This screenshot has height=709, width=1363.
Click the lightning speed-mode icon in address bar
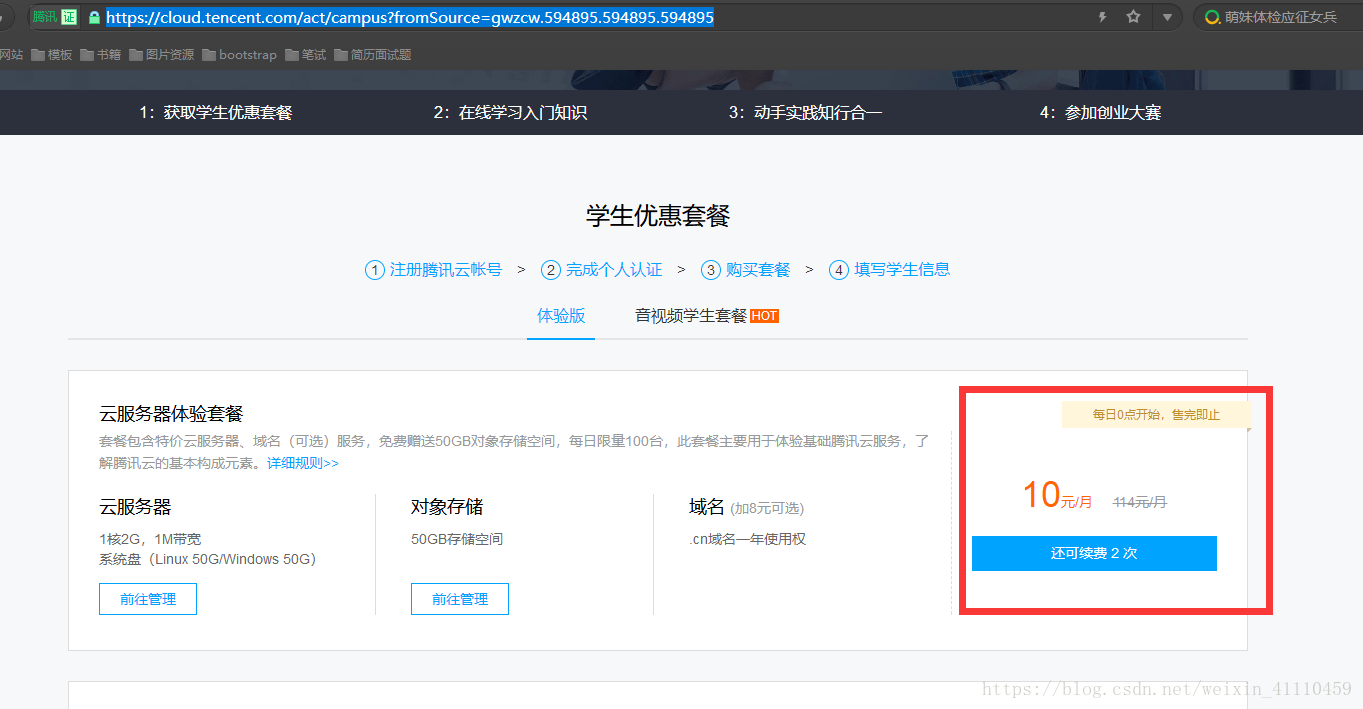click(1103, 17)
